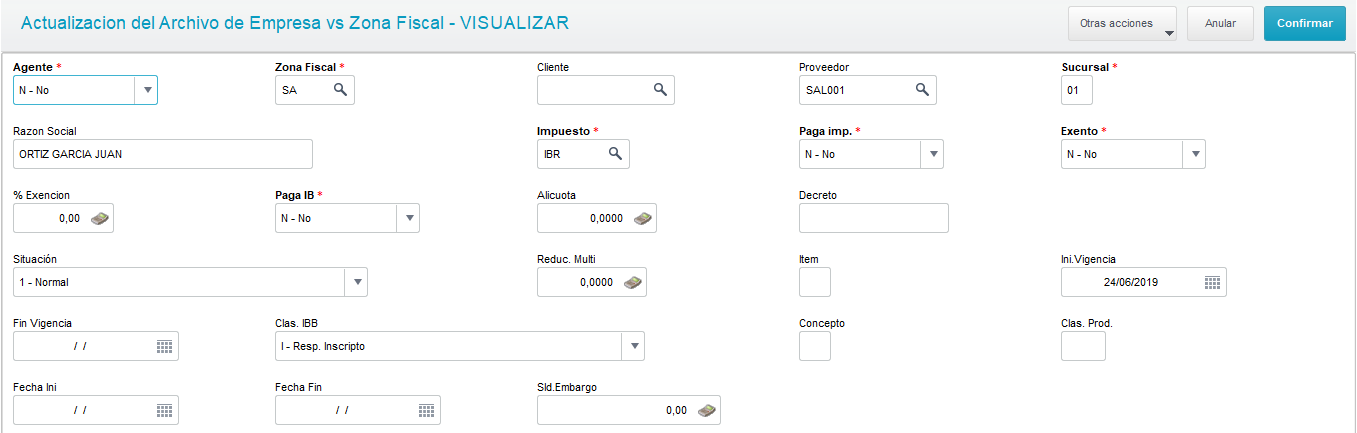Click the Fin Vigencia calendar icon

165,346
